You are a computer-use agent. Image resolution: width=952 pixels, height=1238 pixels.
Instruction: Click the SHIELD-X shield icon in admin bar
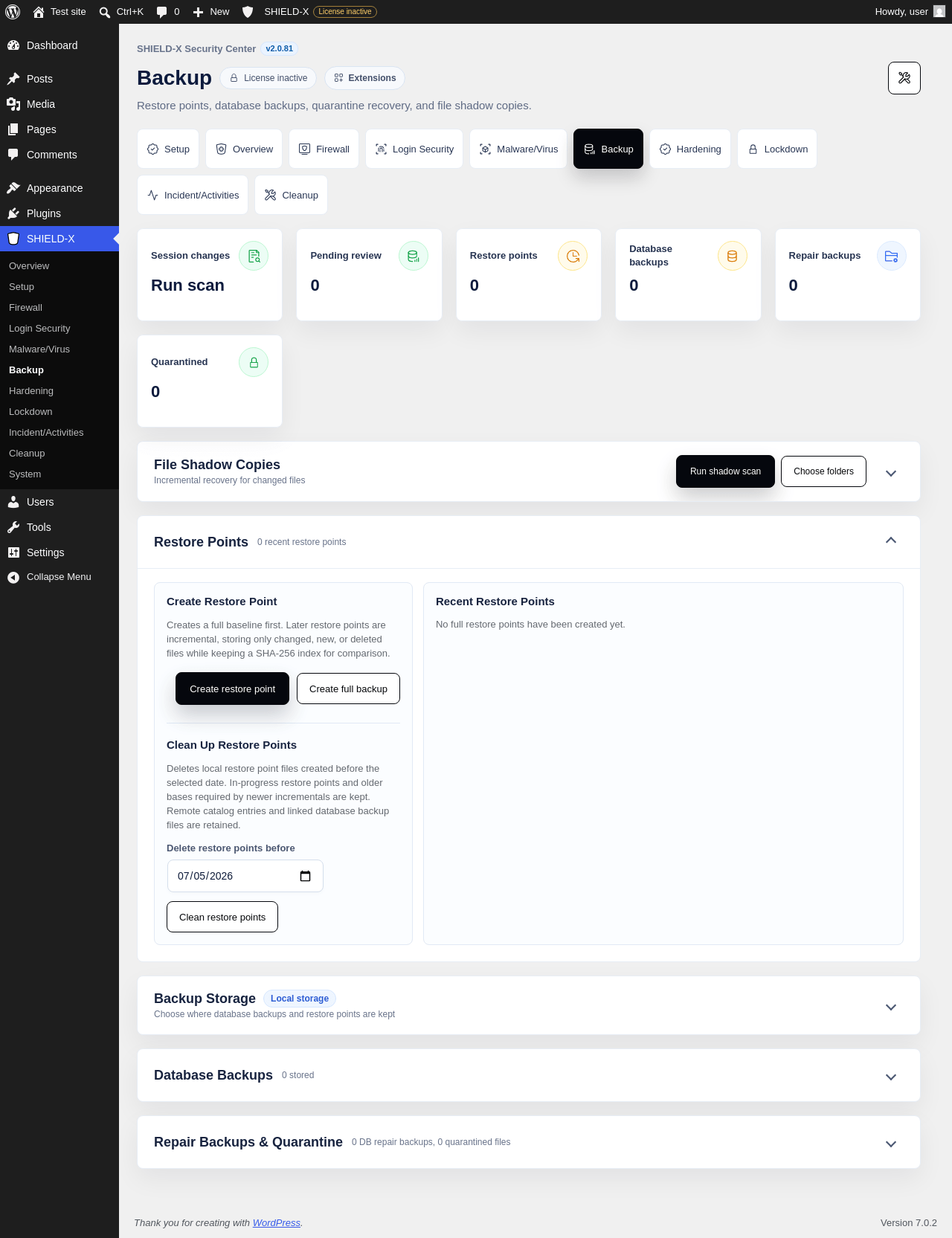248,12
